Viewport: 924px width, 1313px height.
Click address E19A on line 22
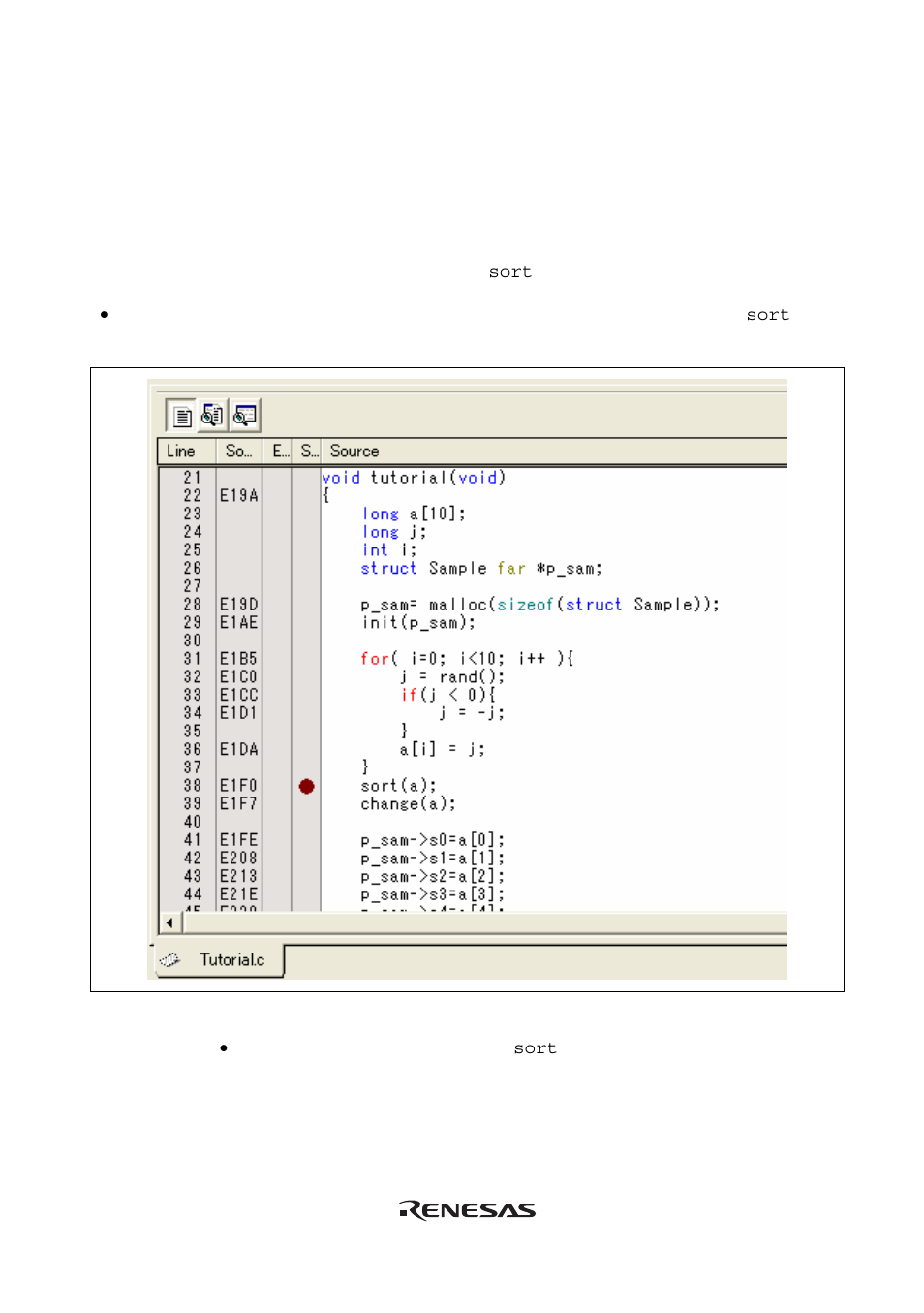pos(239,495)
